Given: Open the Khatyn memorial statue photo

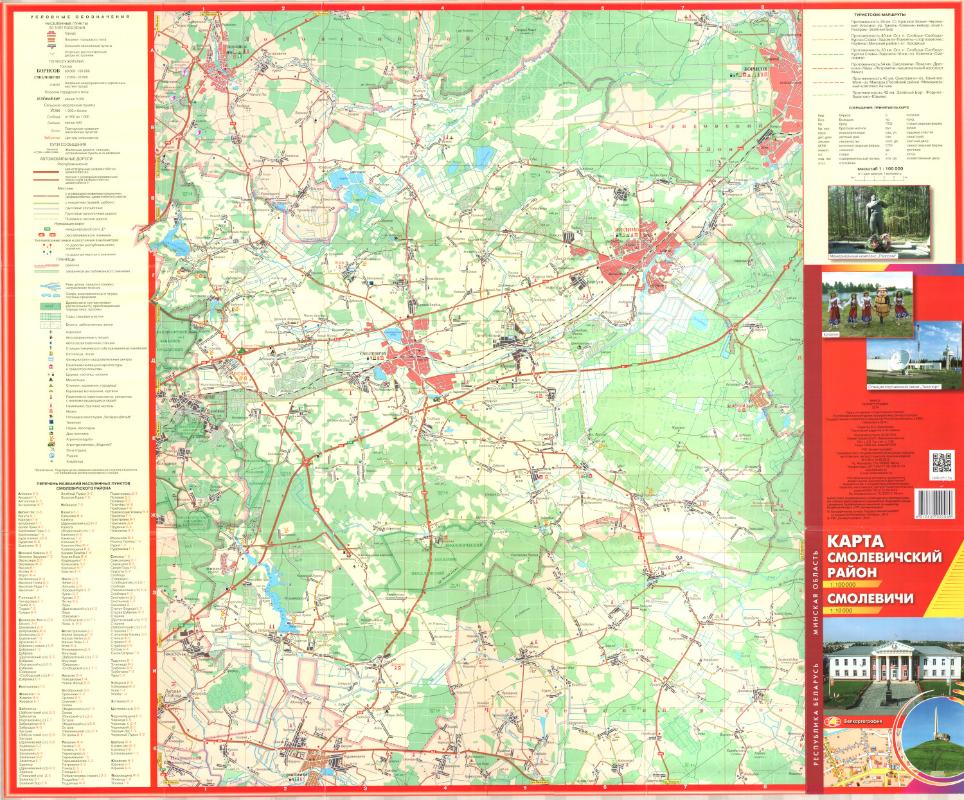Looking at the screenshot, I should 864,220.
